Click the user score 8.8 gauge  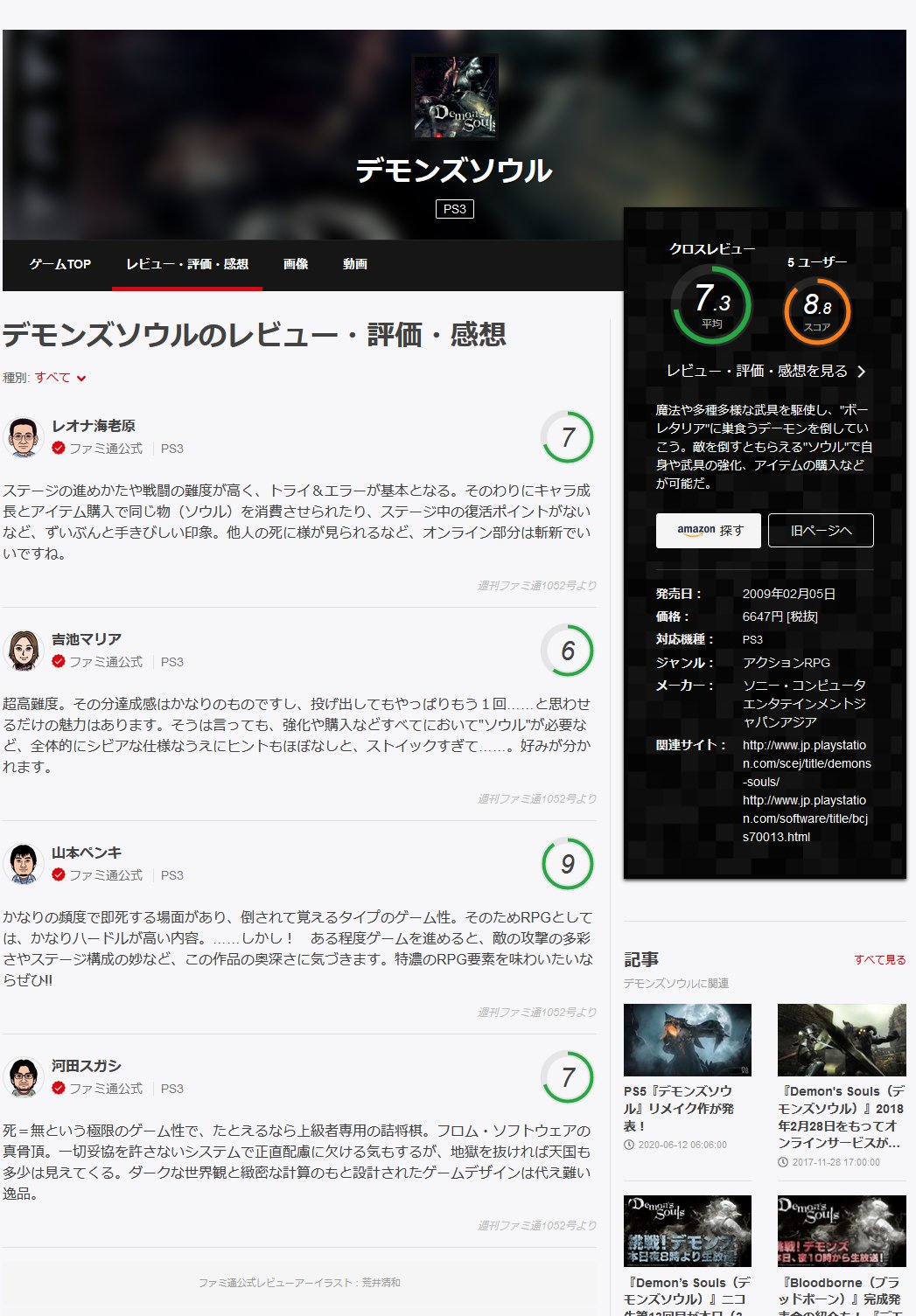(817, 310)
